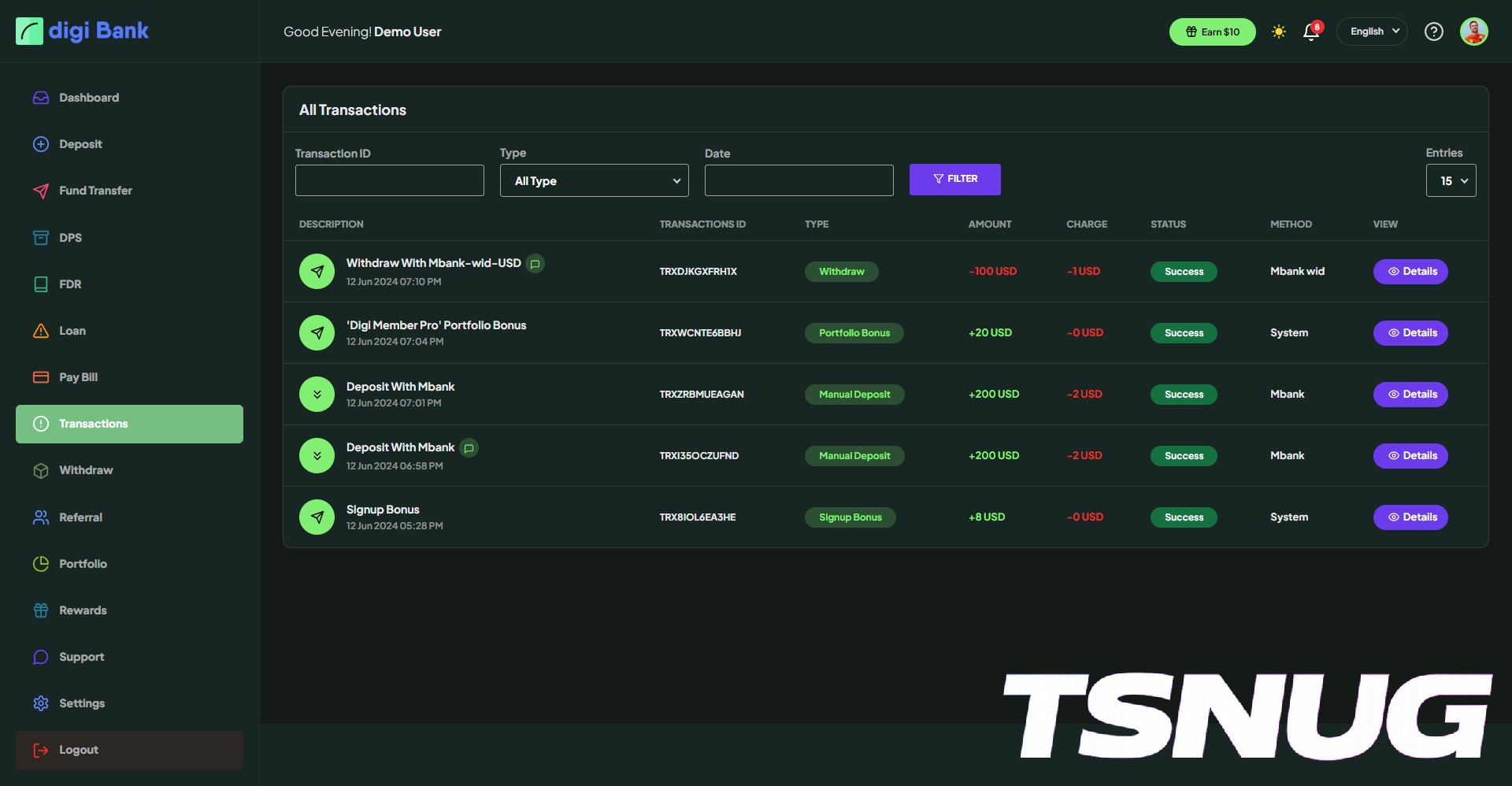Click the notification bell icon
Screen dimensions: 1512x786
(x=1311, y=32)
